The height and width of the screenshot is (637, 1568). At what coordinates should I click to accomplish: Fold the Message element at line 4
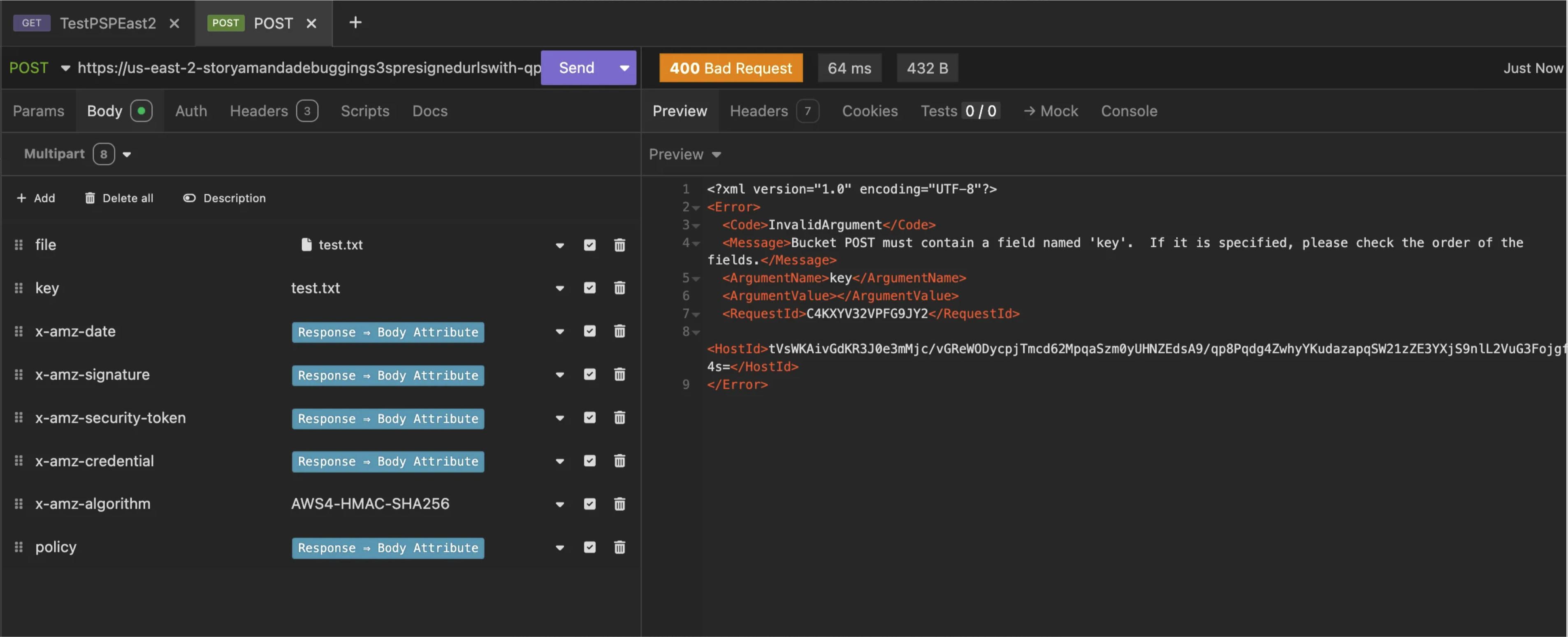(x=696, y=243)
